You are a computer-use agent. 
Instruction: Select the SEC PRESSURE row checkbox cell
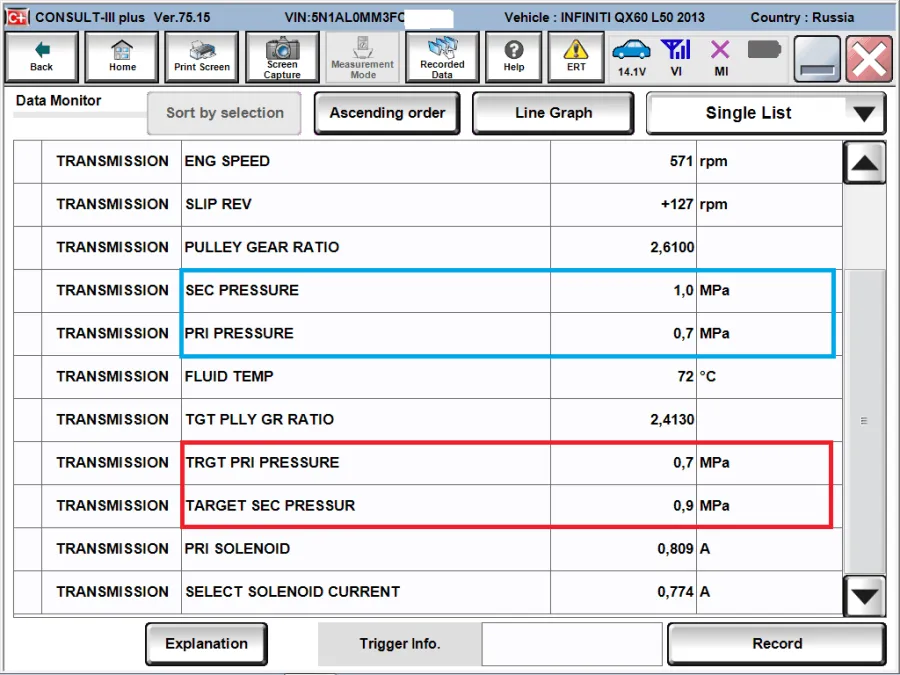click(x=28, y=291)
